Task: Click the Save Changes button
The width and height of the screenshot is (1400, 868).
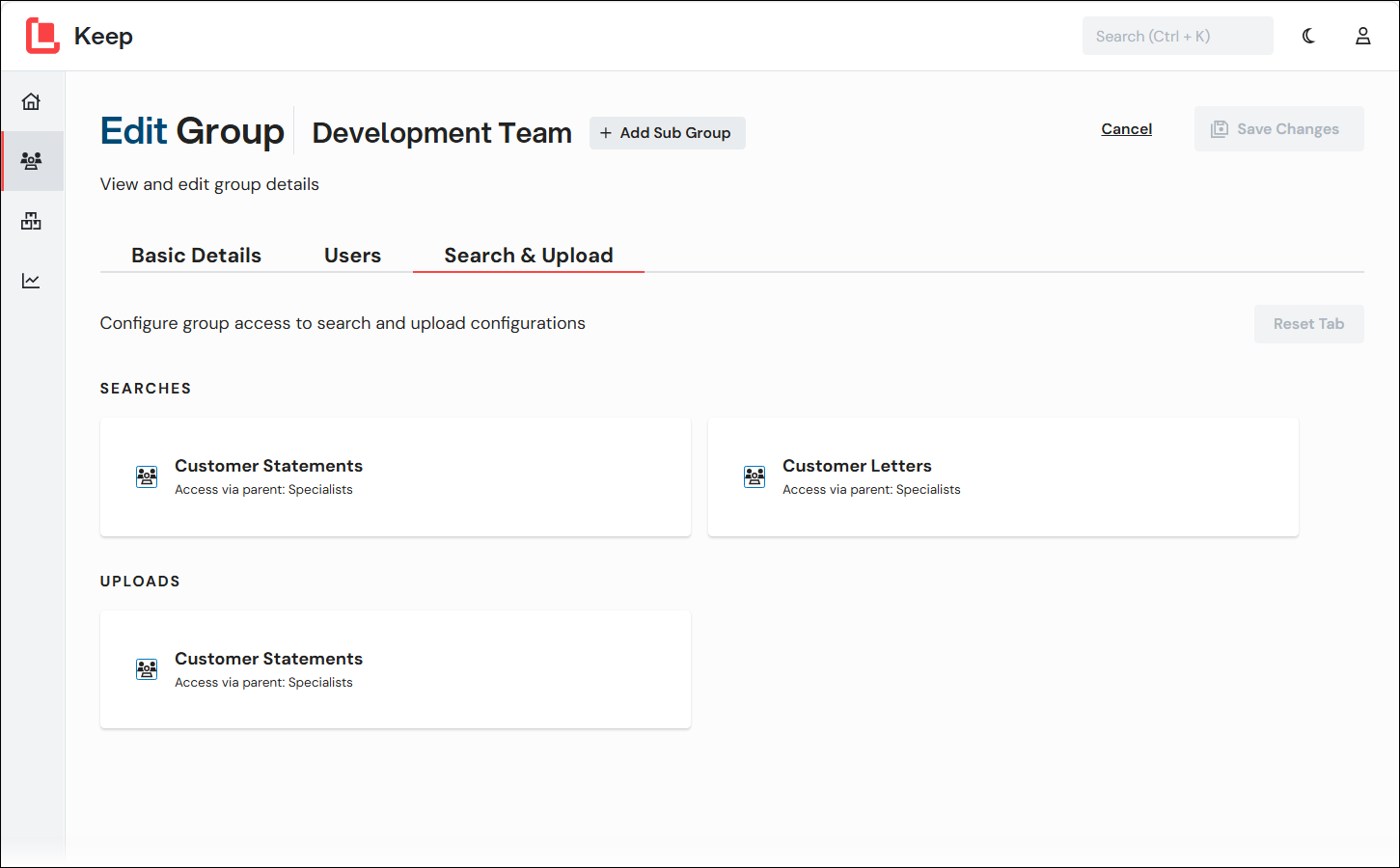Action: pos(1278,129)
